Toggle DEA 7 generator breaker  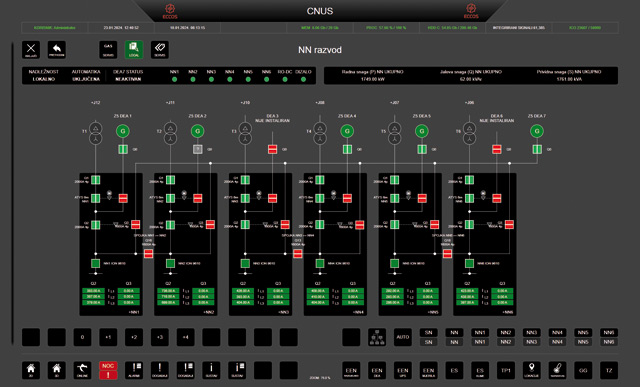537,149
